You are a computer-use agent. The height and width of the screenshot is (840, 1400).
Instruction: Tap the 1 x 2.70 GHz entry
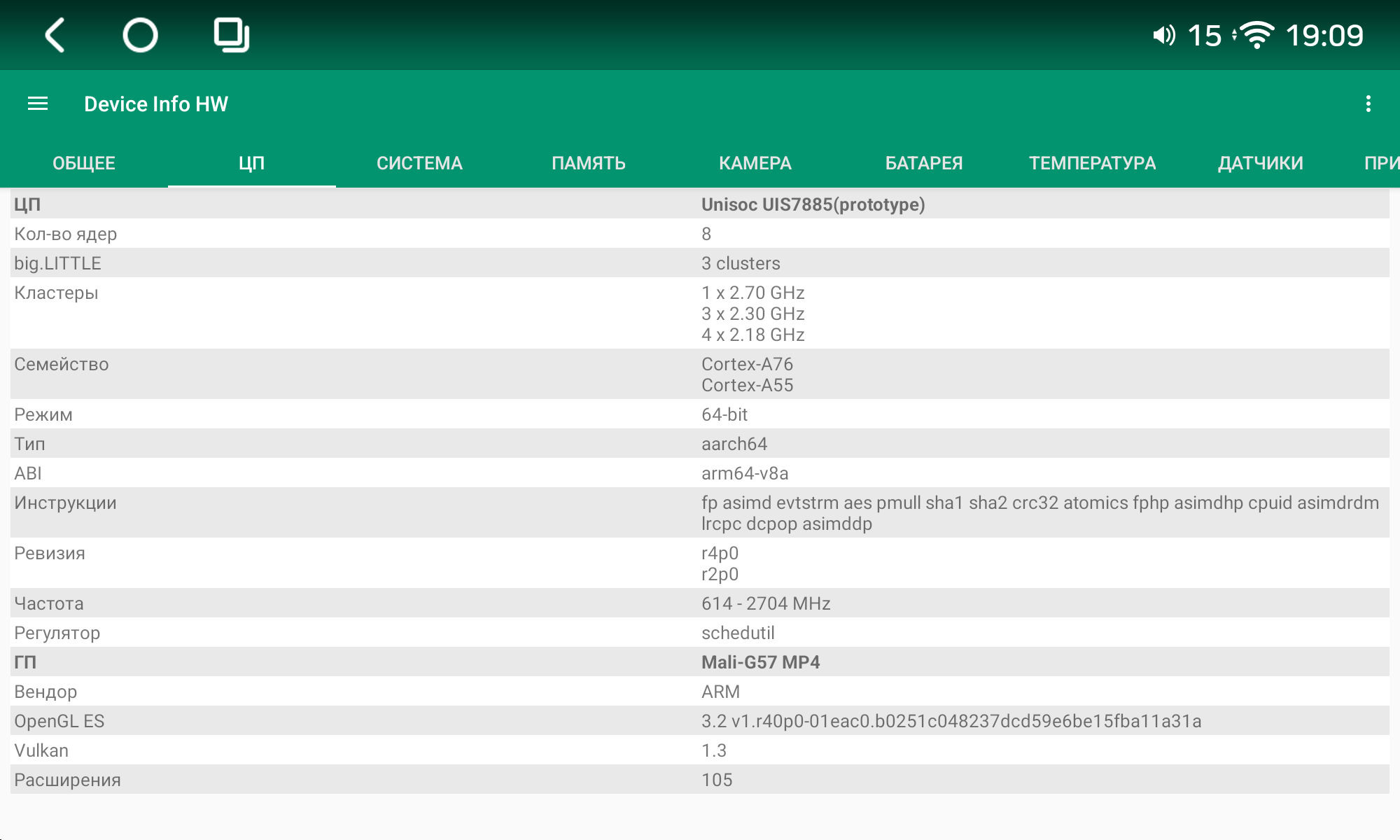(x=753, y=293)
